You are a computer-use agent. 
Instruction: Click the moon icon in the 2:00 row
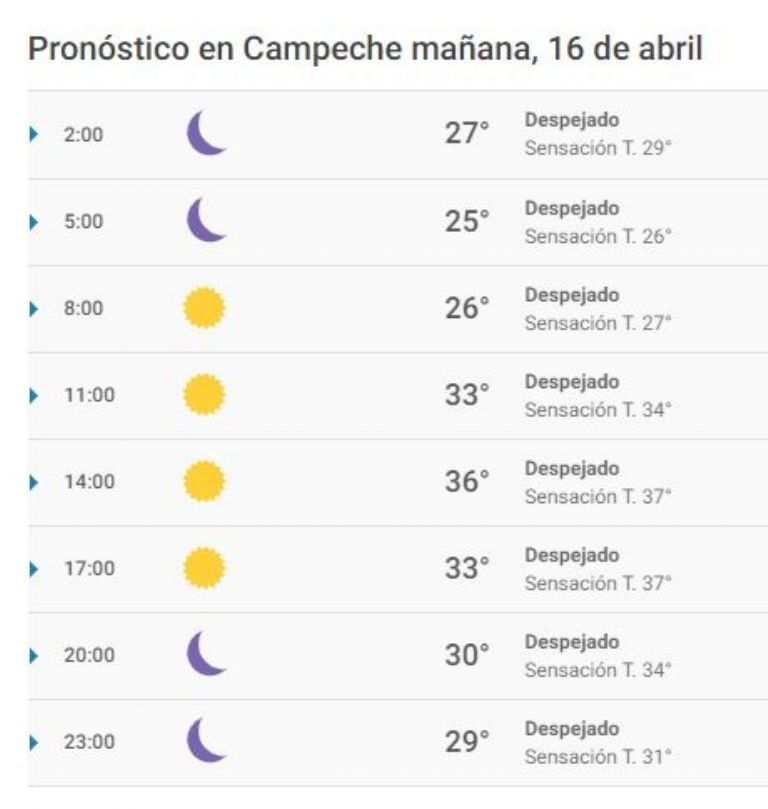coord(206,133)
